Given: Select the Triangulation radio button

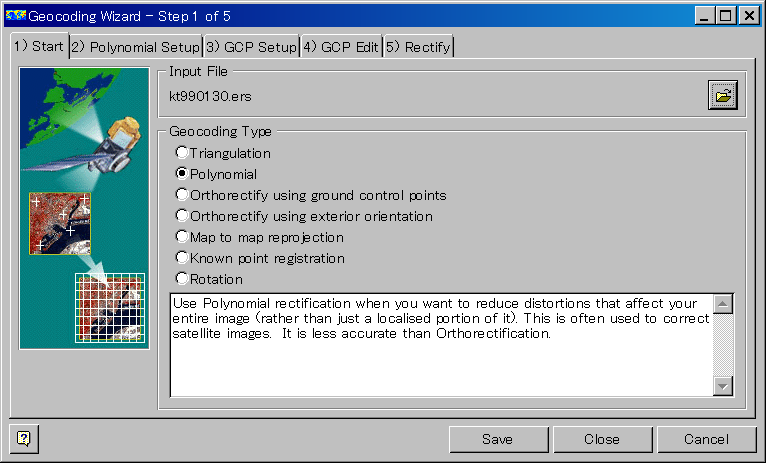Looking at the screenshot, I should 182,153.
